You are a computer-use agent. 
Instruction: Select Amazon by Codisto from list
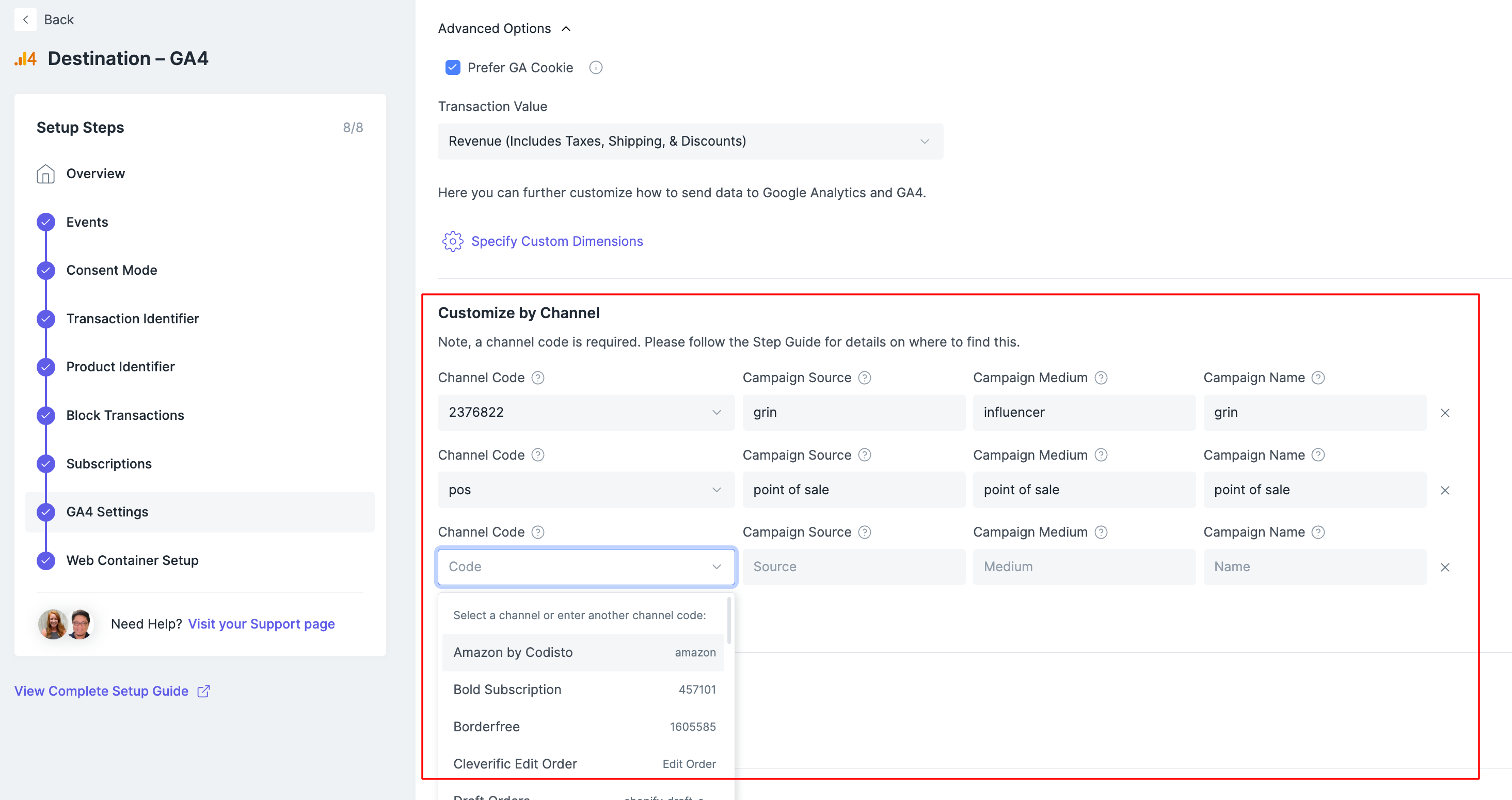[x=583, y=653]
